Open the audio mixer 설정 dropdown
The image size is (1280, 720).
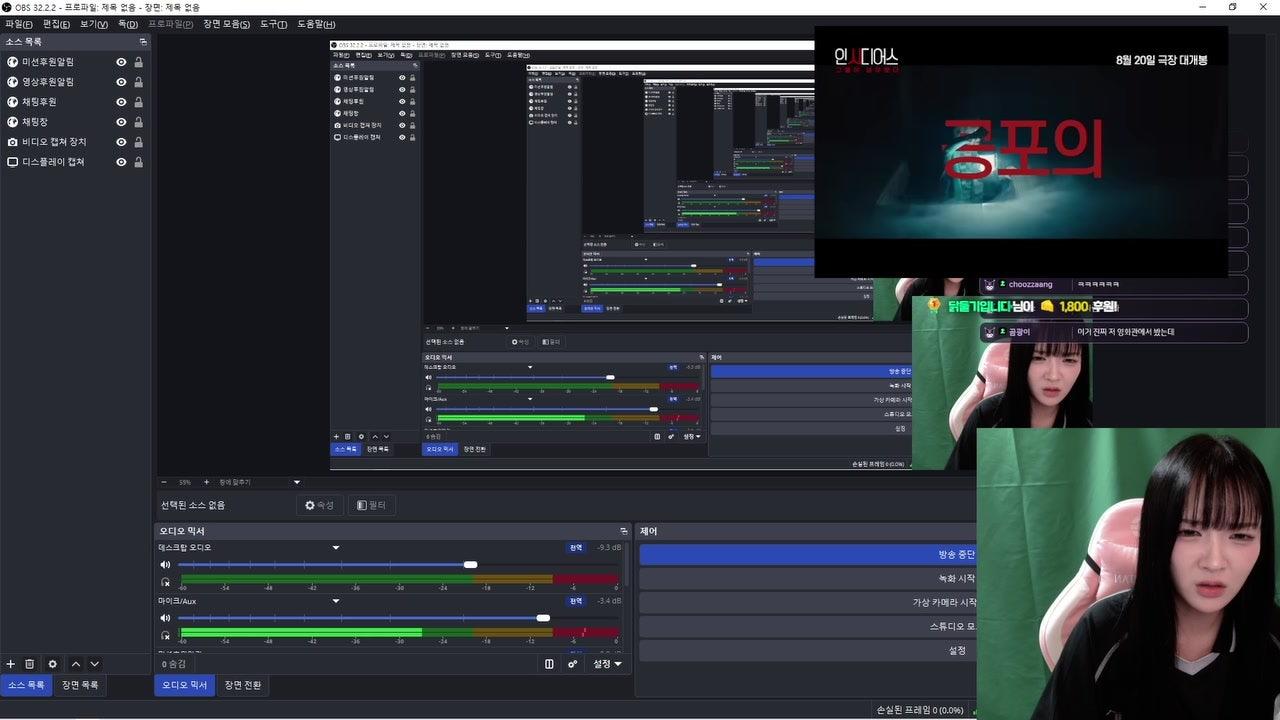pos(607,664)
